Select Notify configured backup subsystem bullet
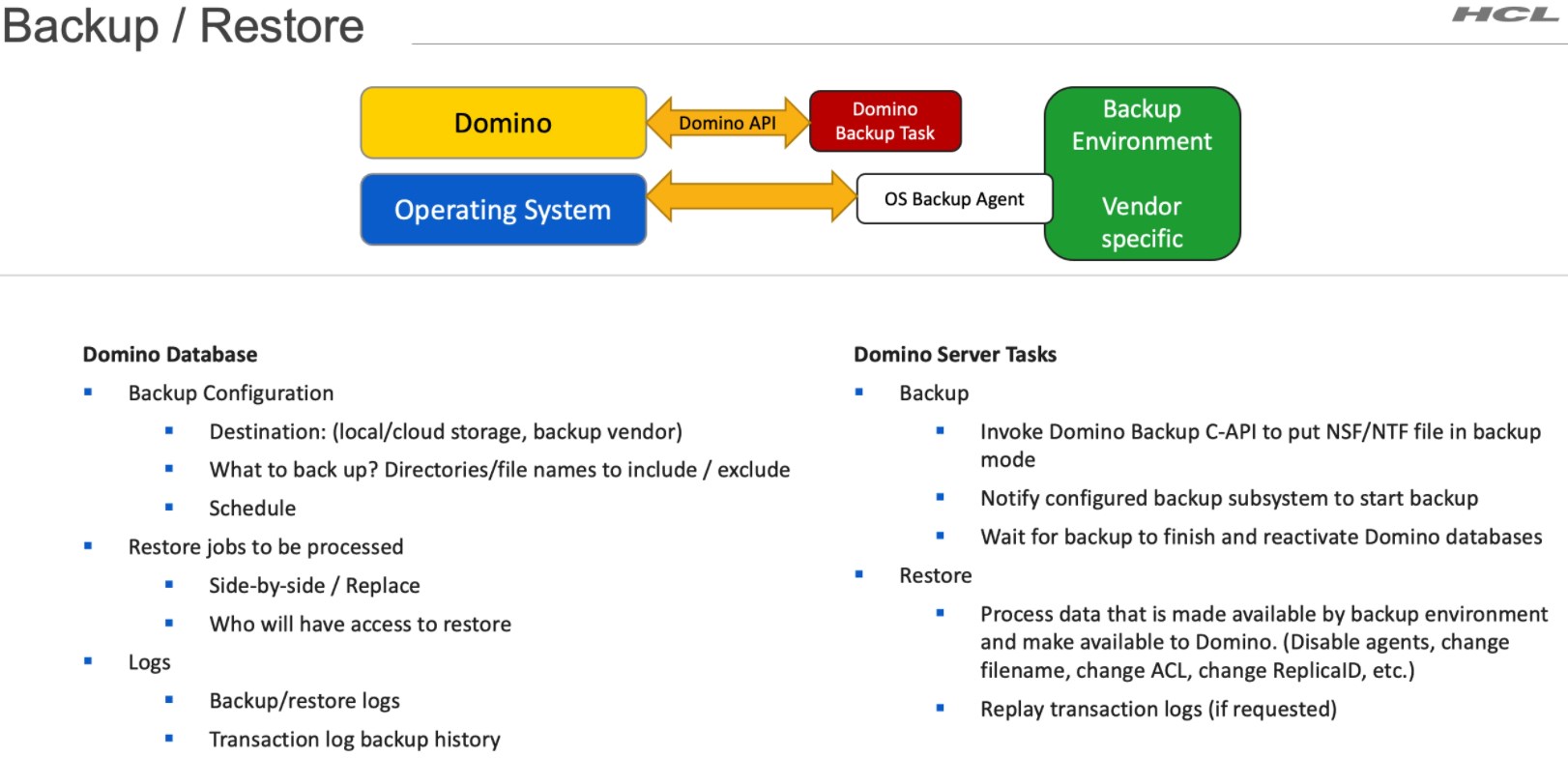This screenshot has width=1568, height=758. click(1229, 499)
